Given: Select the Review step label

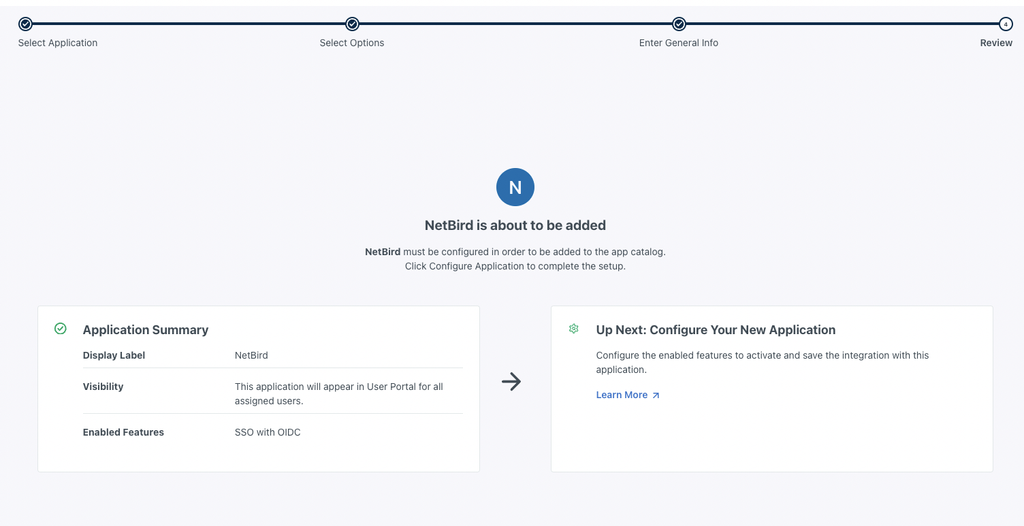Looking at the screenshot, I should pyautogui.click(x=996, y=43).
